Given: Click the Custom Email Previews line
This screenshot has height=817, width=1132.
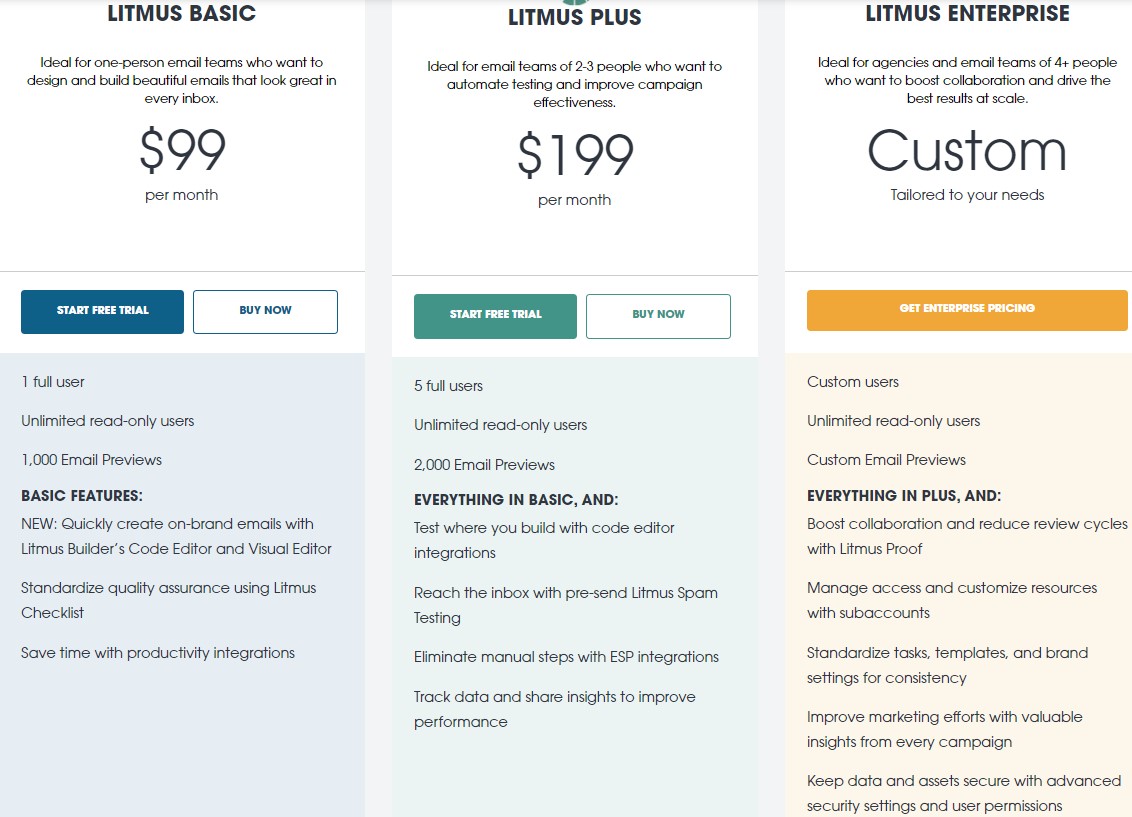Looking at the screenshot, I should 886,460.
